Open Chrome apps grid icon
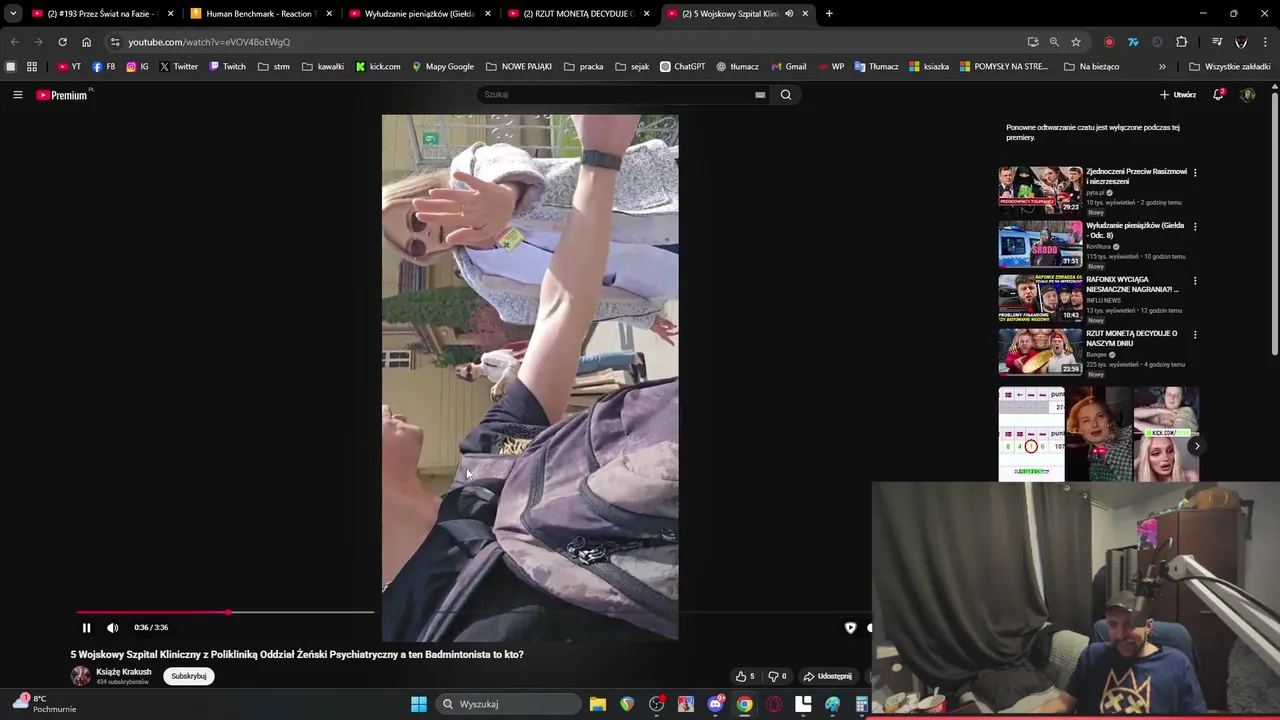The image size is (1280, 720). tap(32, 67)
